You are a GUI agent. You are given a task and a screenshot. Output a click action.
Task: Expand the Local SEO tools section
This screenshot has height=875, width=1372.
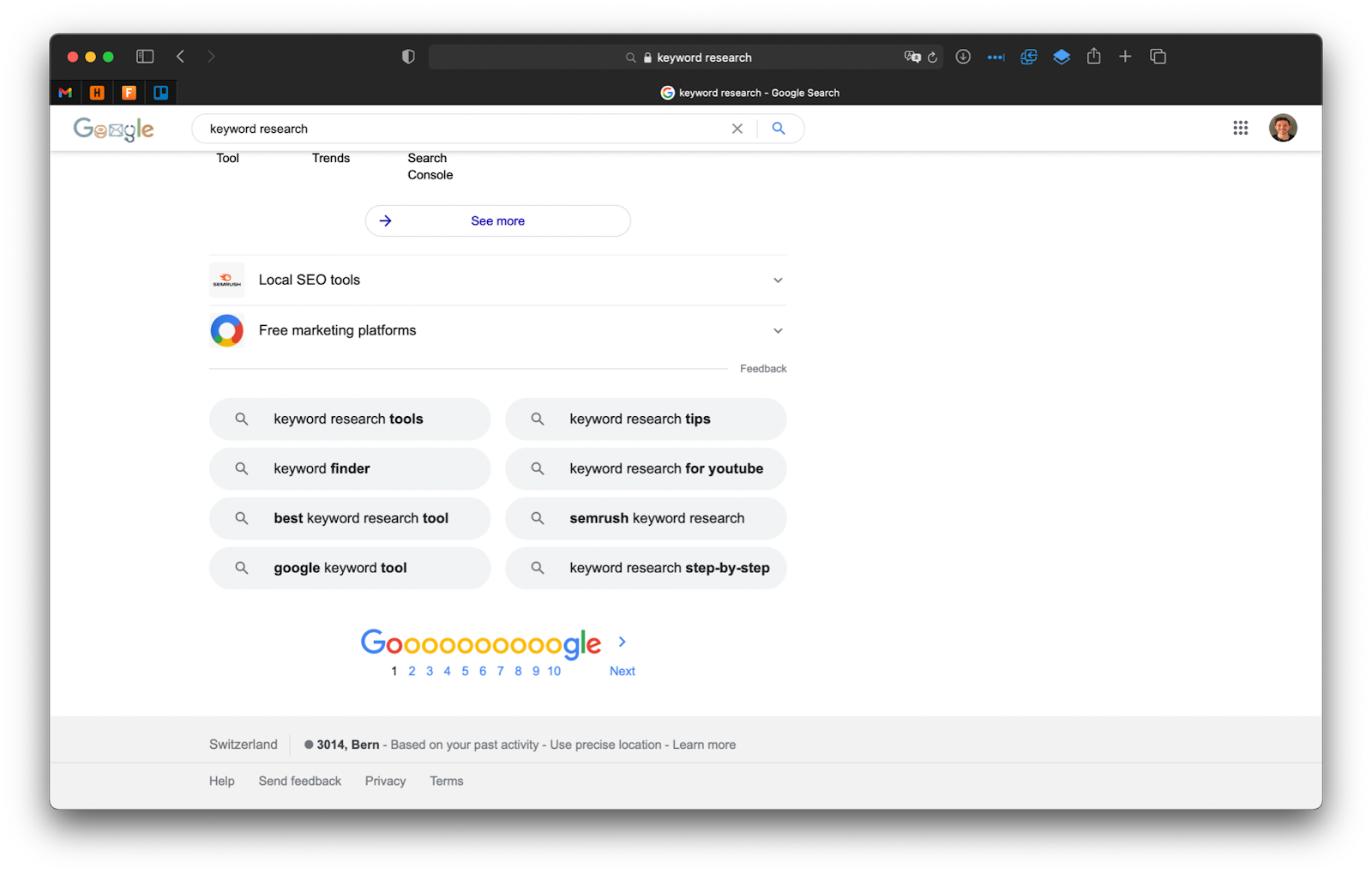coord(498,281)
